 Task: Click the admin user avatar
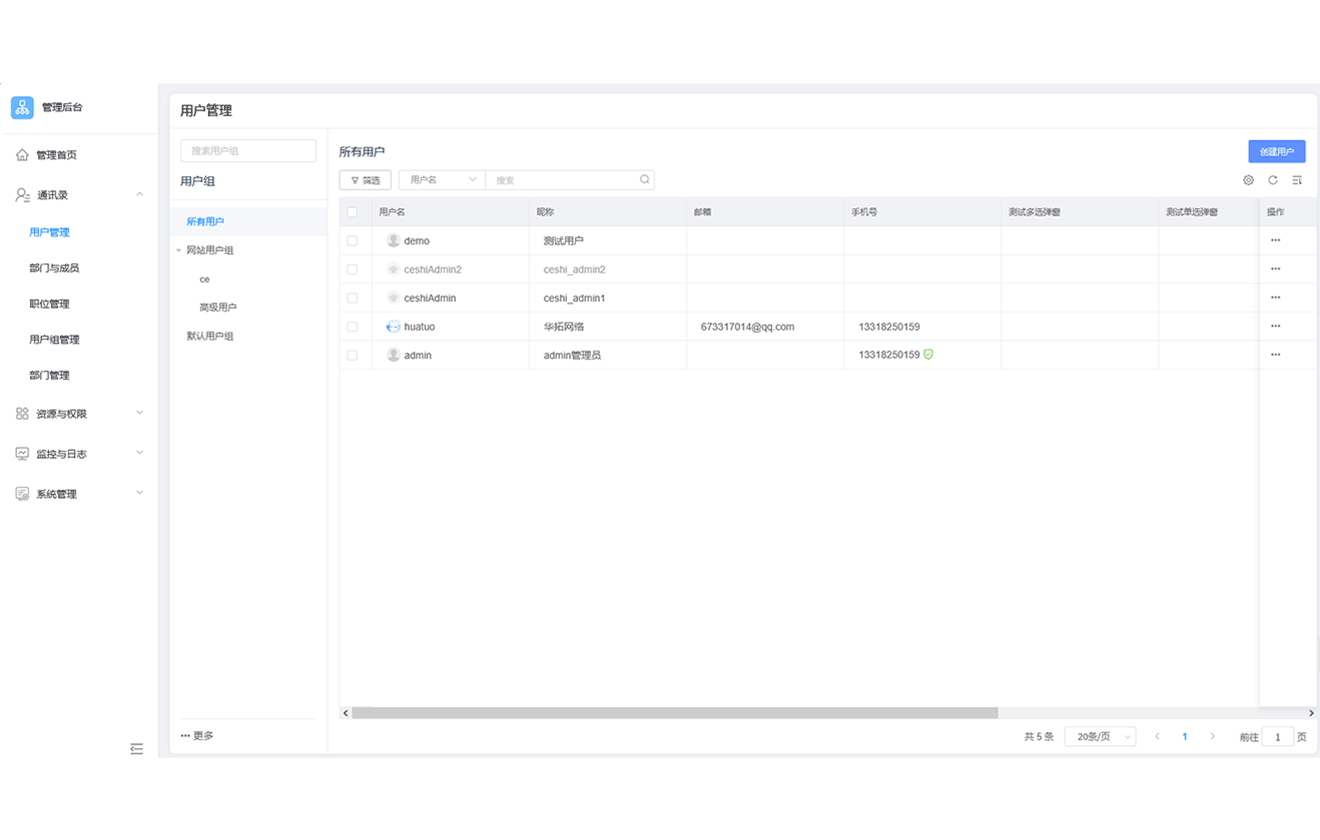(393, 355)
